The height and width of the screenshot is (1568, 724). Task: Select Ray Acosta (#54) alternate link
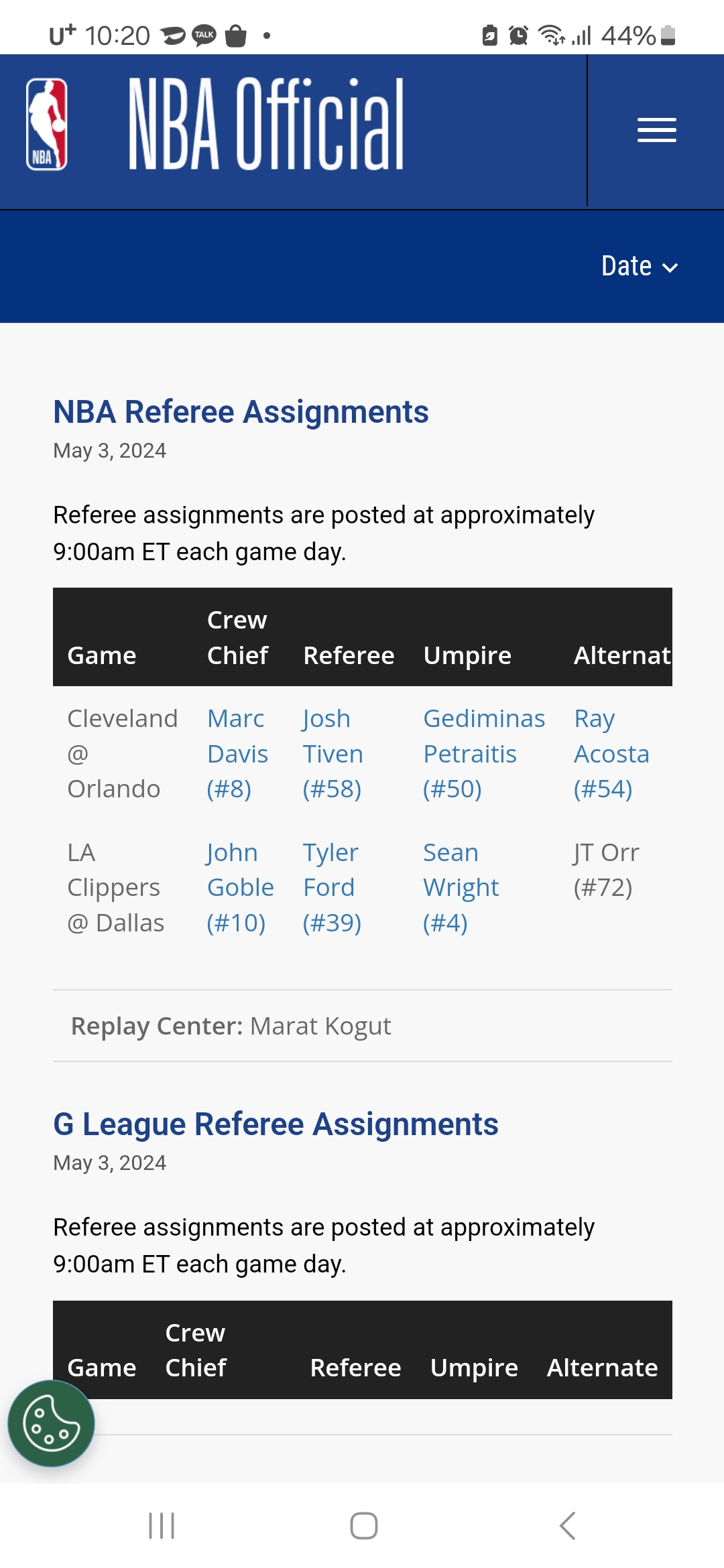point(611,754)
